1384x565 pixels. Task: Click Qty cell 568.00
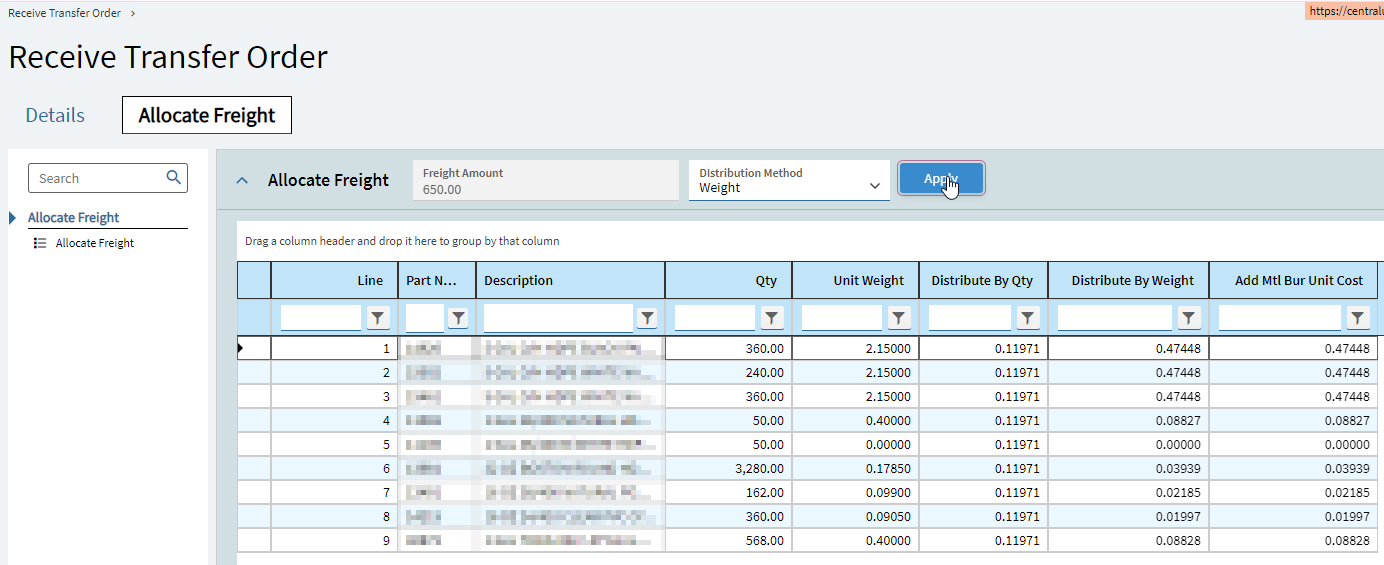tap(728, 540)
